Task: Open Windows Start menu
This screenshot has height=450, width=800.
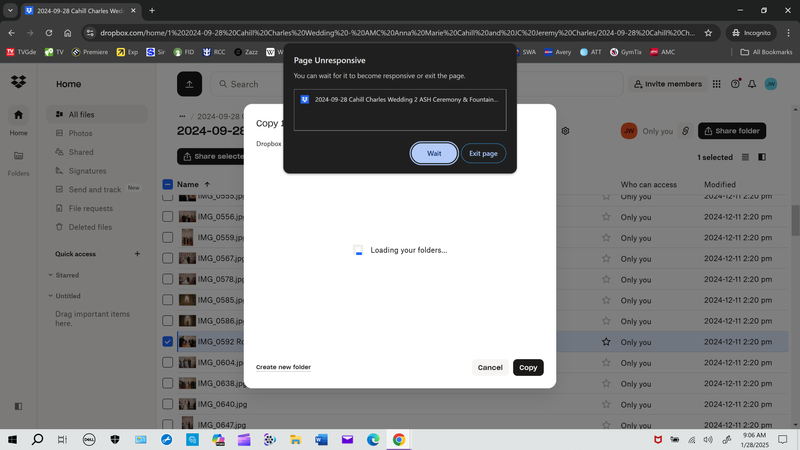Action: click(12, 439)
